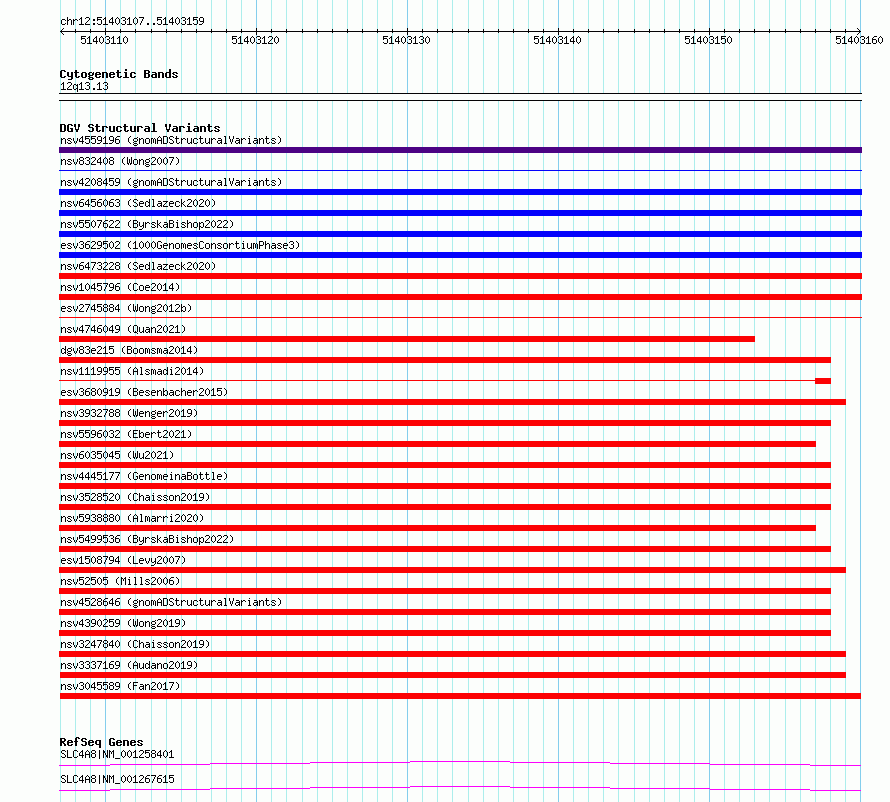Open variant nsv3528520 (Chaisson2019)

click(135, 497)
